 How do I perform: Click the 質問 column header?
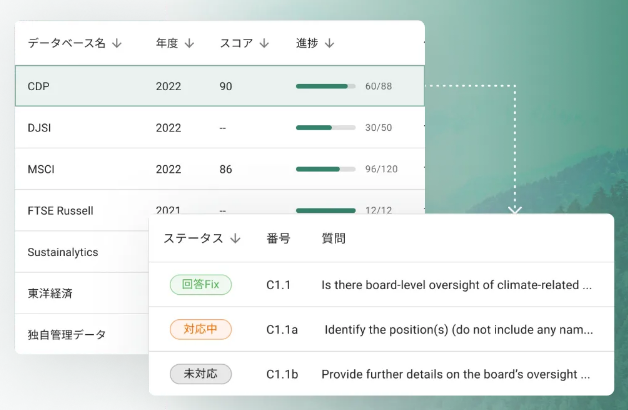point(333,239)
